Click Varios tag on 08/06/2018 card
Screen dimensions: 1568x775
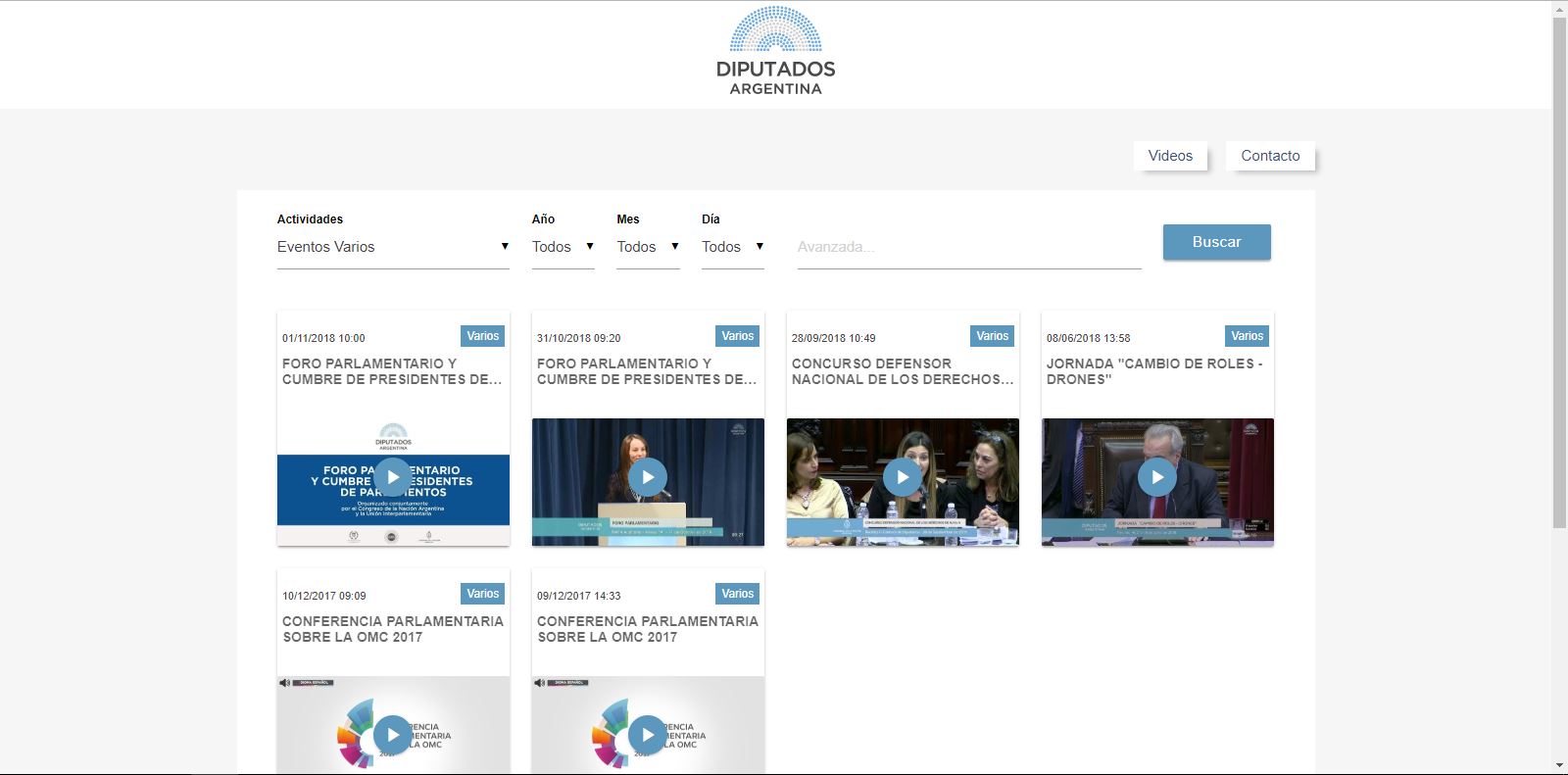click(1248, 336)
